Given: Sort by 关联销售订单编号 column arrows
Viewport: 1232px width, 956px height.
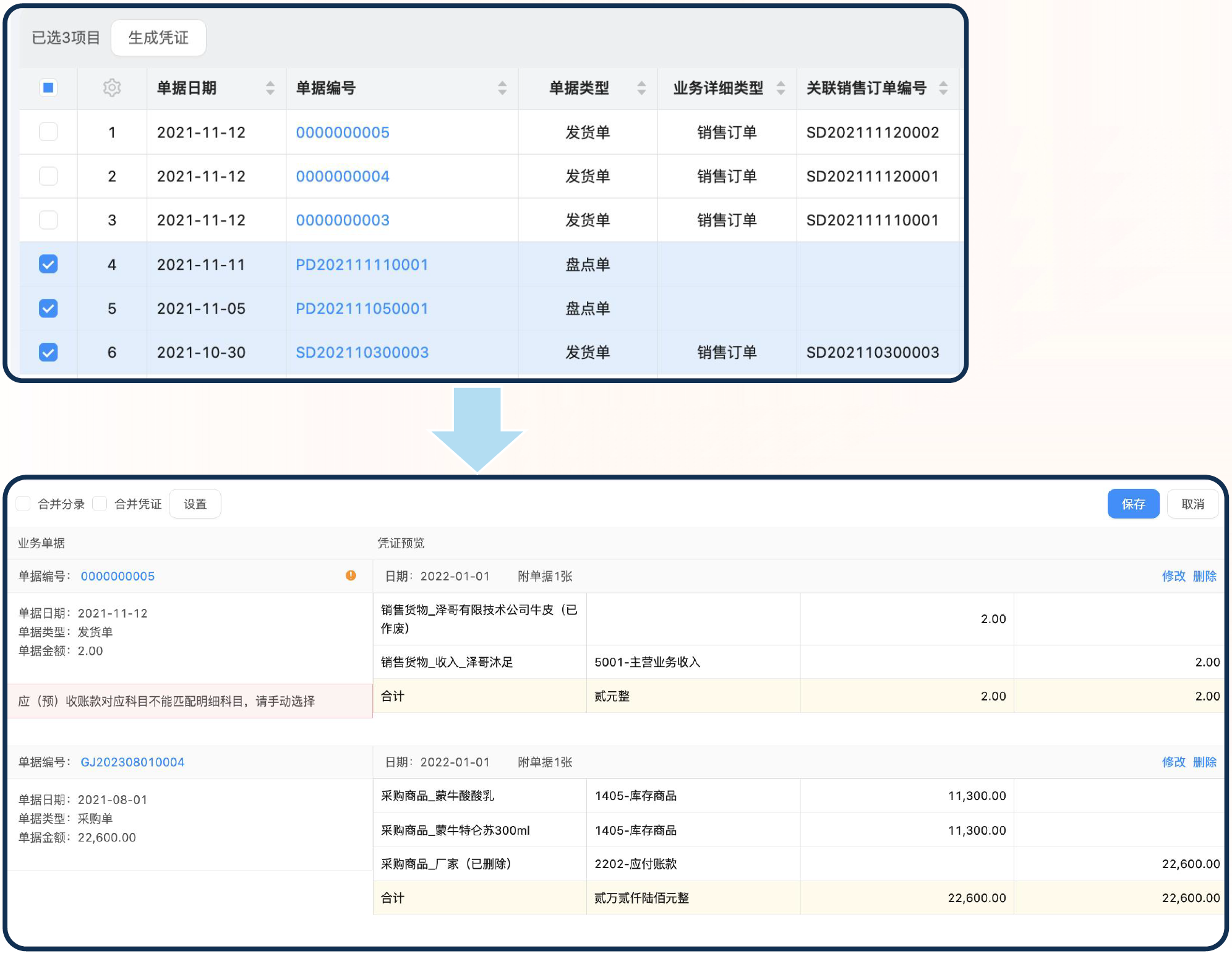Looking at the screenshot, I should coord(943,88).
